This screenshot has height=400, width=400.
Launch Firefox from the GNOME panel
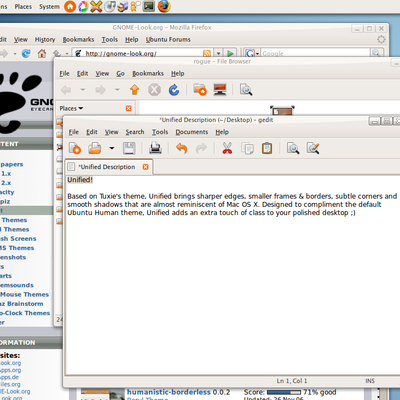point(164,6)
